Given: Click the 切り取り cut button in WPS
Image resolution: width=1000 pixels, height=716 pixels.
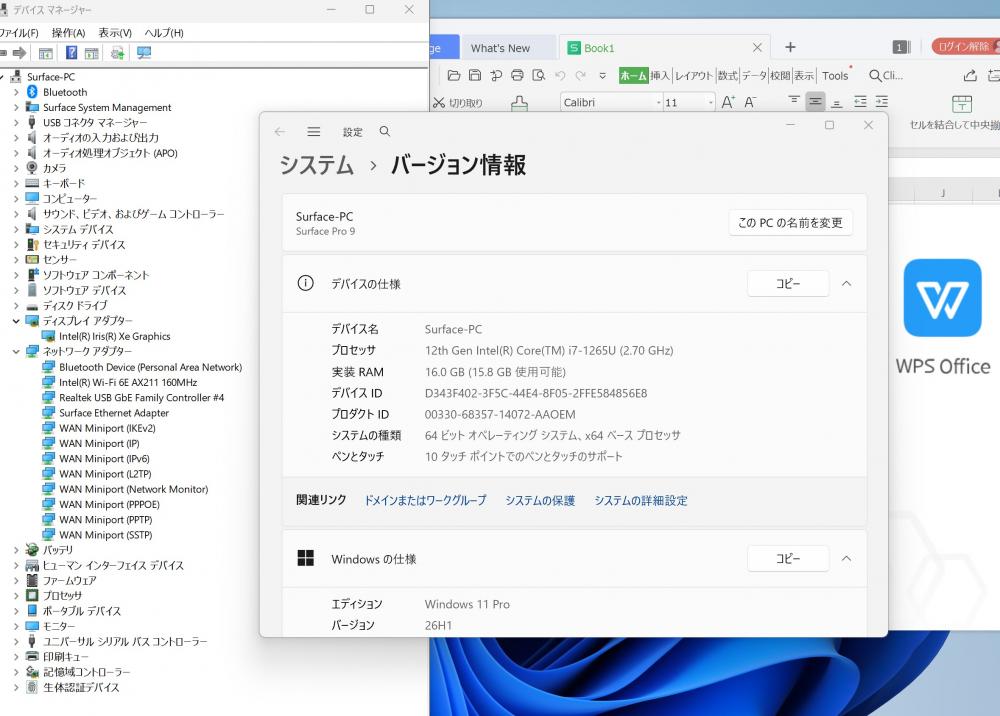Looking at the screenshot, I should tap(458, 103).
